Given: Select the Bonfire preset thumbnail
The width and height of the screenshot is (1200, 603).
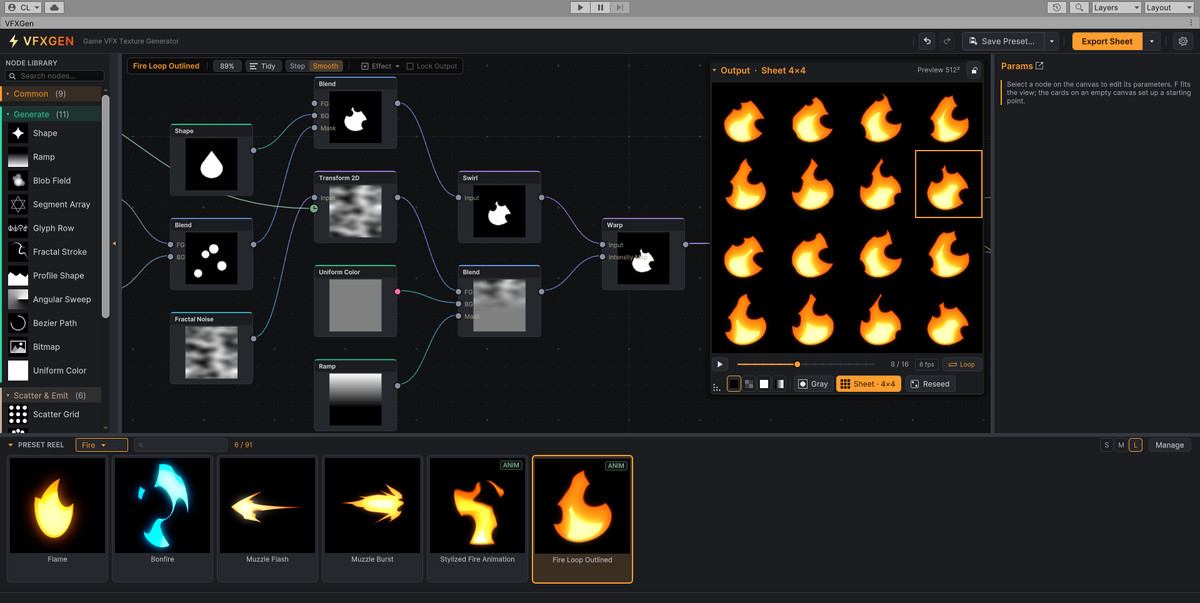Looking at the screenshot, I should (x=162, y=518).
